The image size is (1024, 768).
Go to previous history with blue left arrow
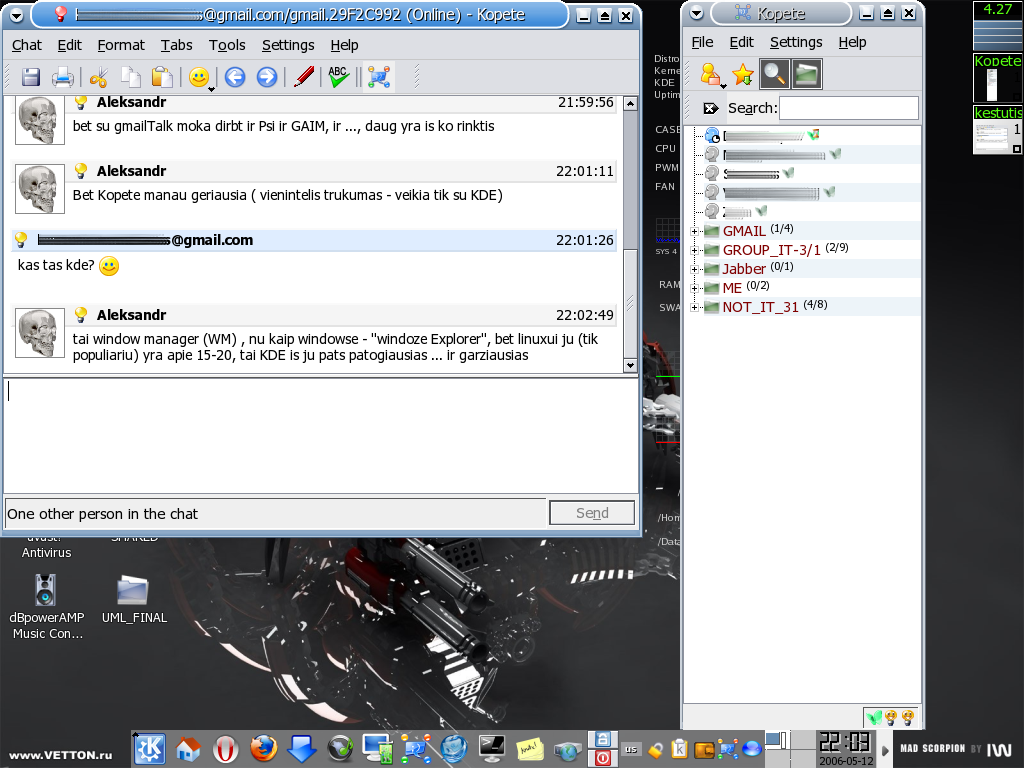(x=235, y=77)
